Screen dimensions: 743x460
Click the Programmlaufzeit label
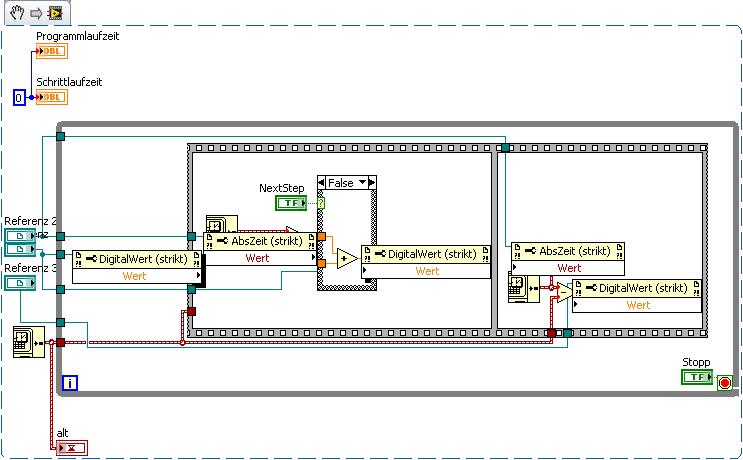78,36
